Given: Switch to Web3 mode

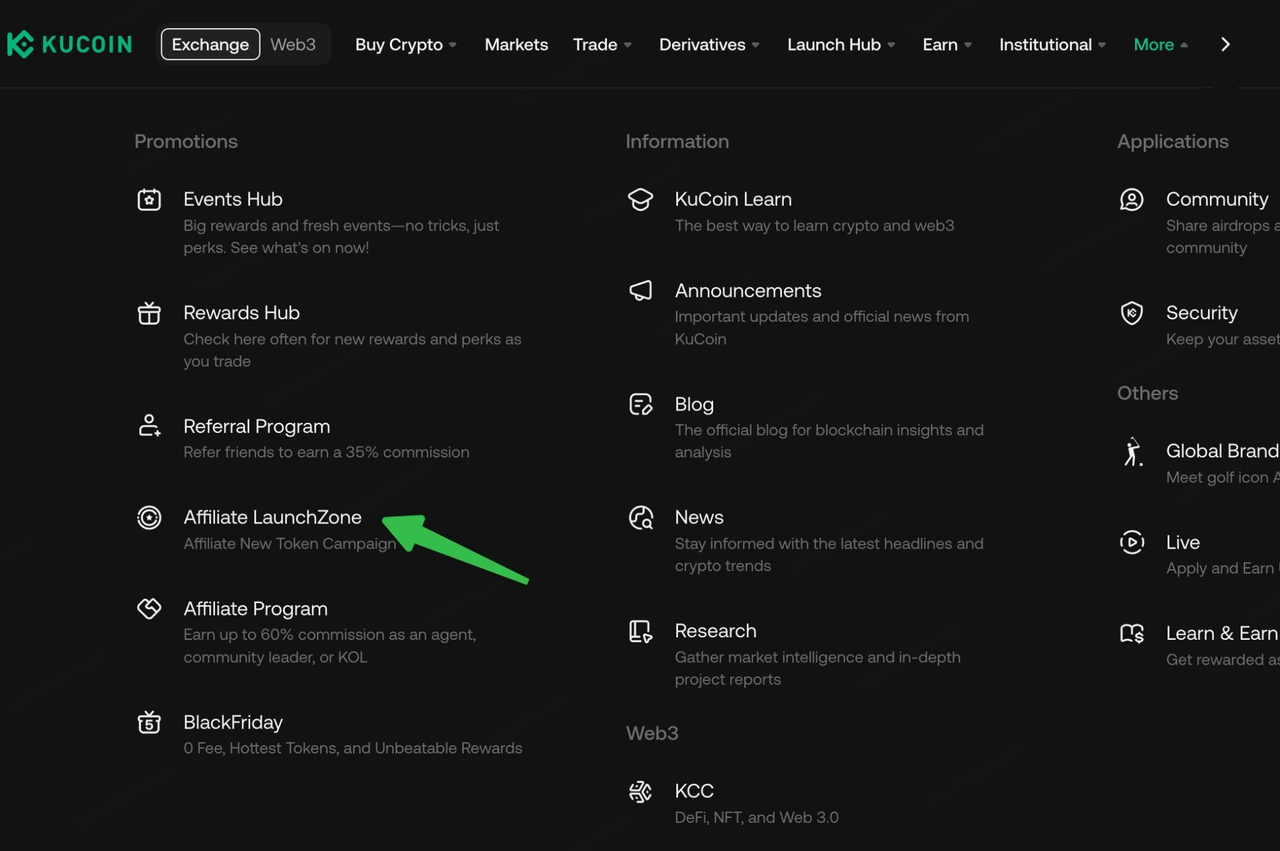Looking at the screenshot, I should coord(293,45).
